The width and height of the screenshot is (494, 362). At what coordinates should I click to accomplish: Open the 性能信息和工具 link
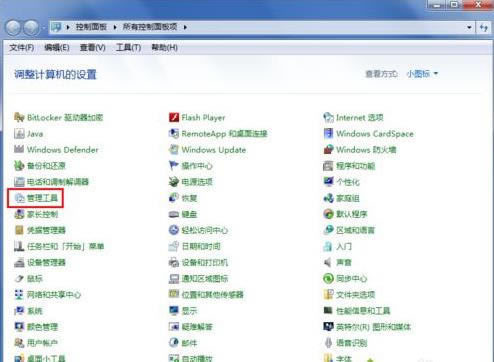pyautogui.click(x=363, y=311)
